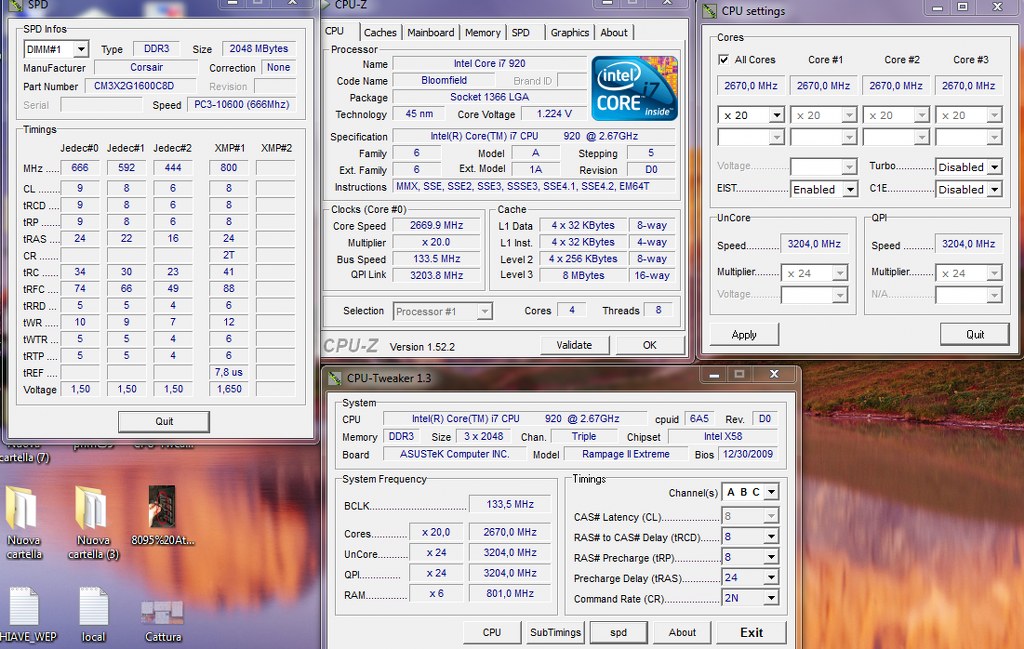Open the local text file icon

pos(93,614)
